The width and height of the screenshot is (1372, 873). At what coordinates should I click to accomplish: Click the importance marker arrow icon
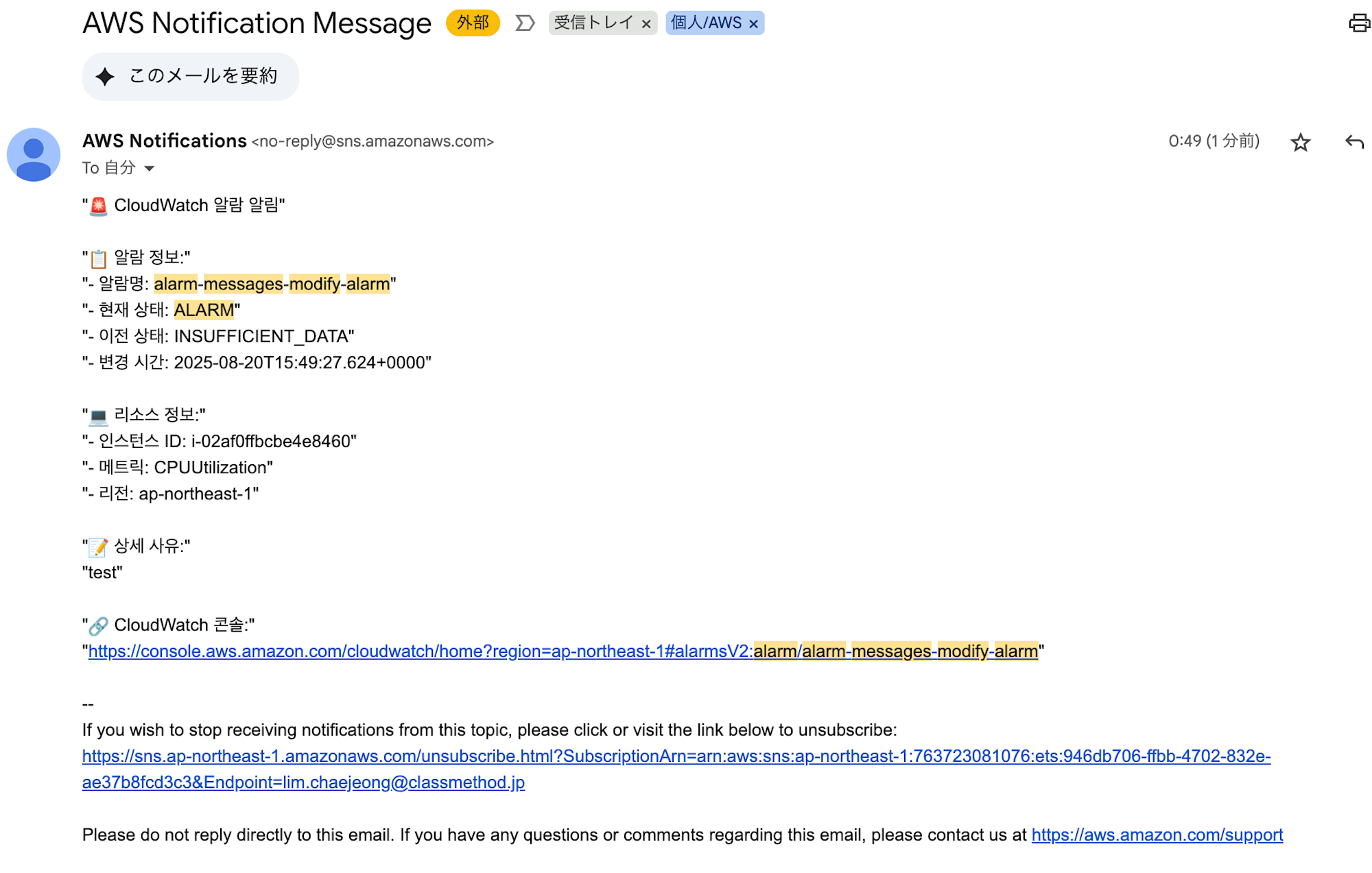pos(525,23)
